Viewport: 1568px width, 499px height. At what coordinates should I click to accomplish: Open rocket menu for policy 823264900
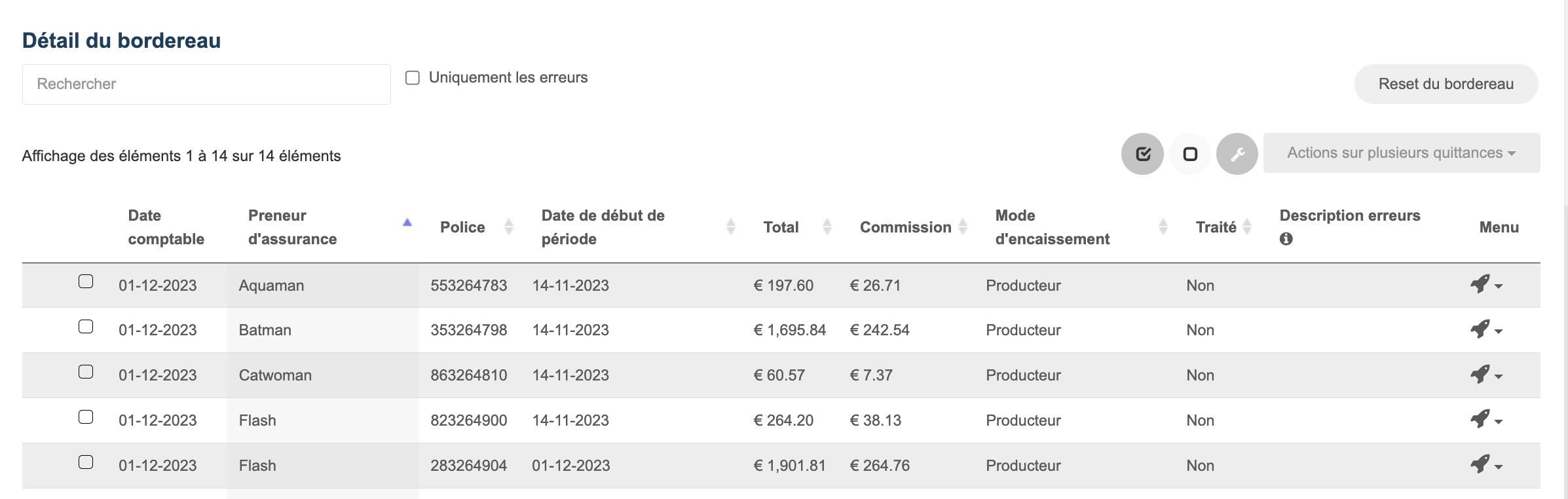(x=1485, y=420)
